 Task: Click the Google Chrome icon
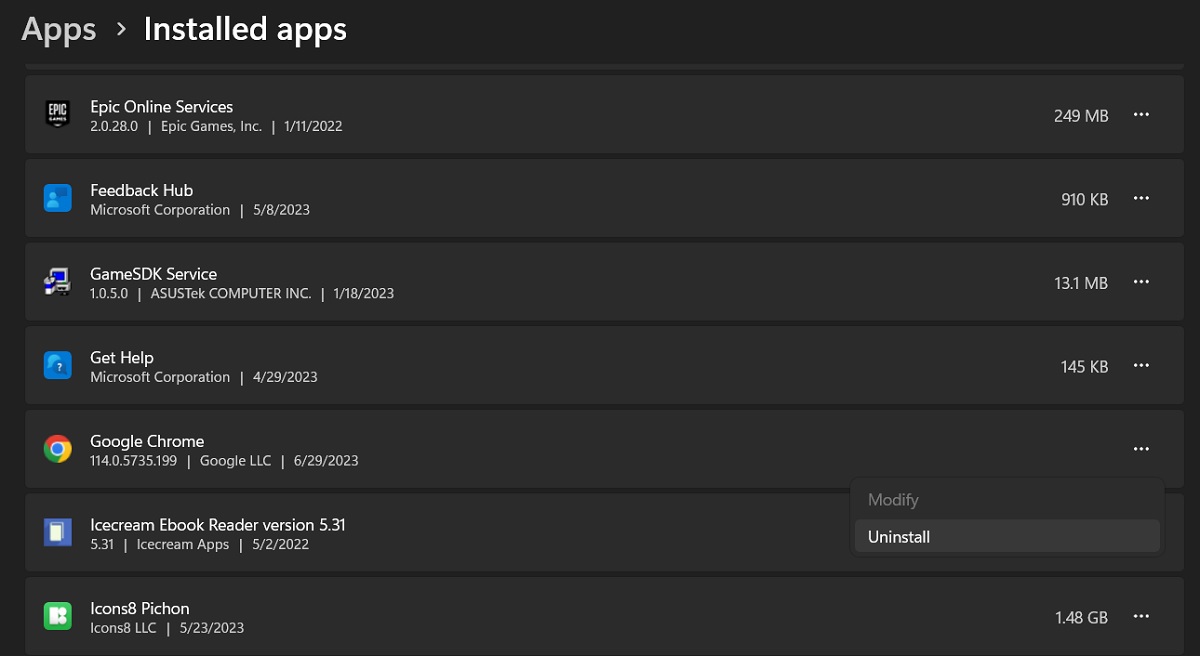point(57,449)
